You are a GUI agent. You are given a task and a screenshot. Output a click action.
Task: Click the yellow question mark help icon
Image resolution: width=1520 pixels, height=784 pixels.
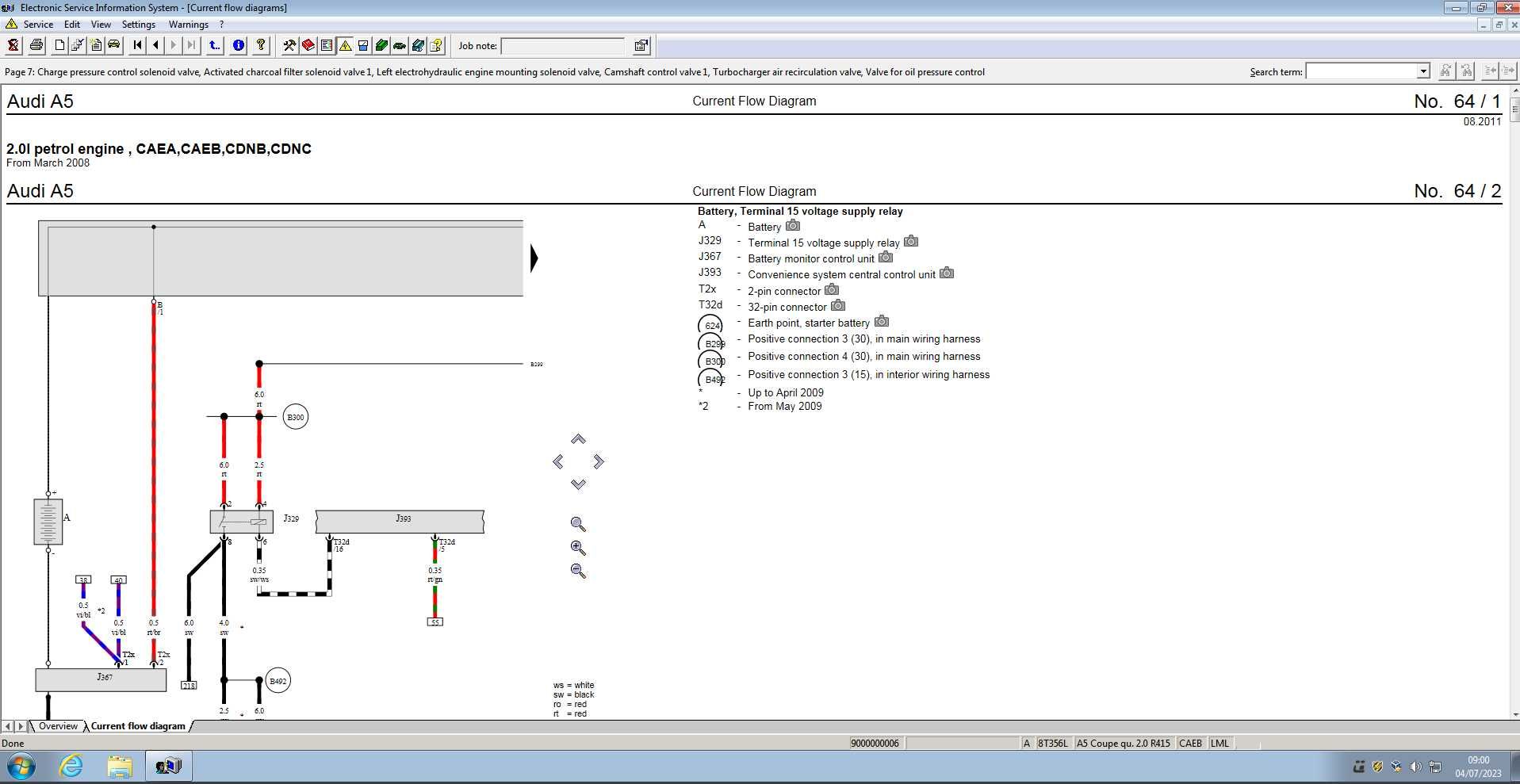click(x=261, y=45)
